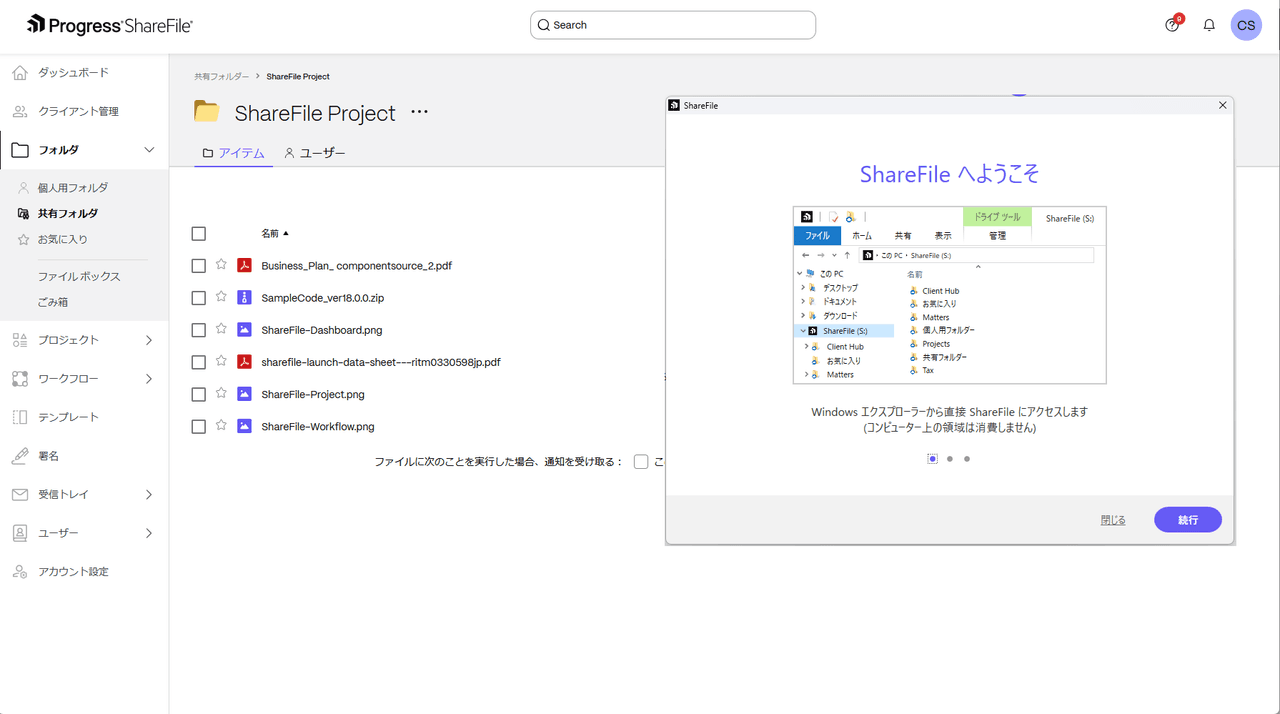Open the help icon with red badge
The height and width of the screenshot is (714, 1280).
(x=1173, y=25)
